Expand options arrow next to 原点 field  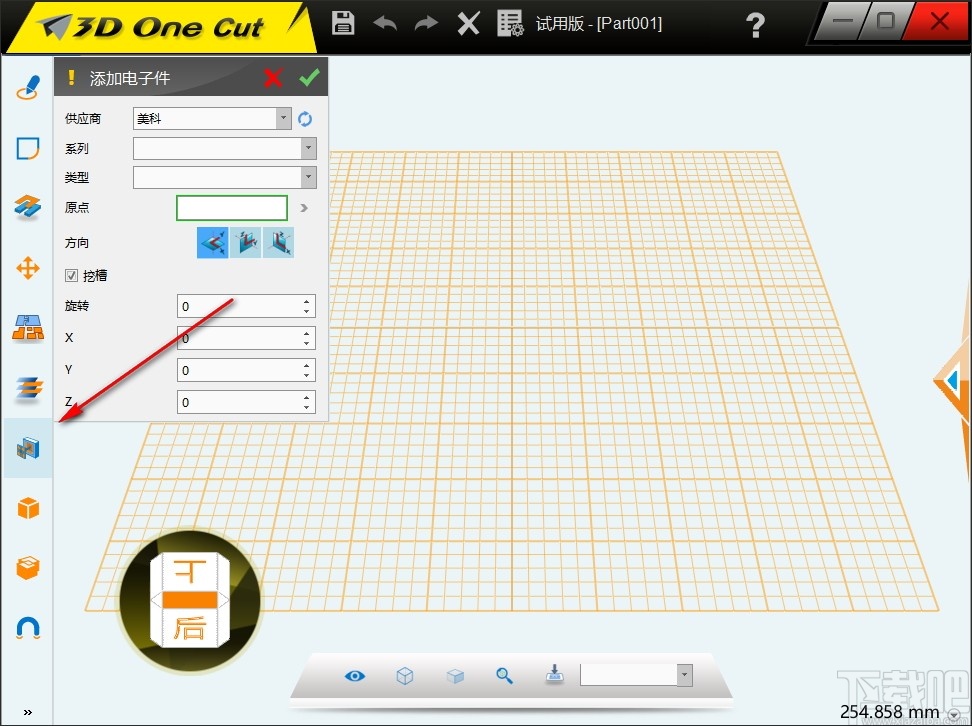point(304,208)
